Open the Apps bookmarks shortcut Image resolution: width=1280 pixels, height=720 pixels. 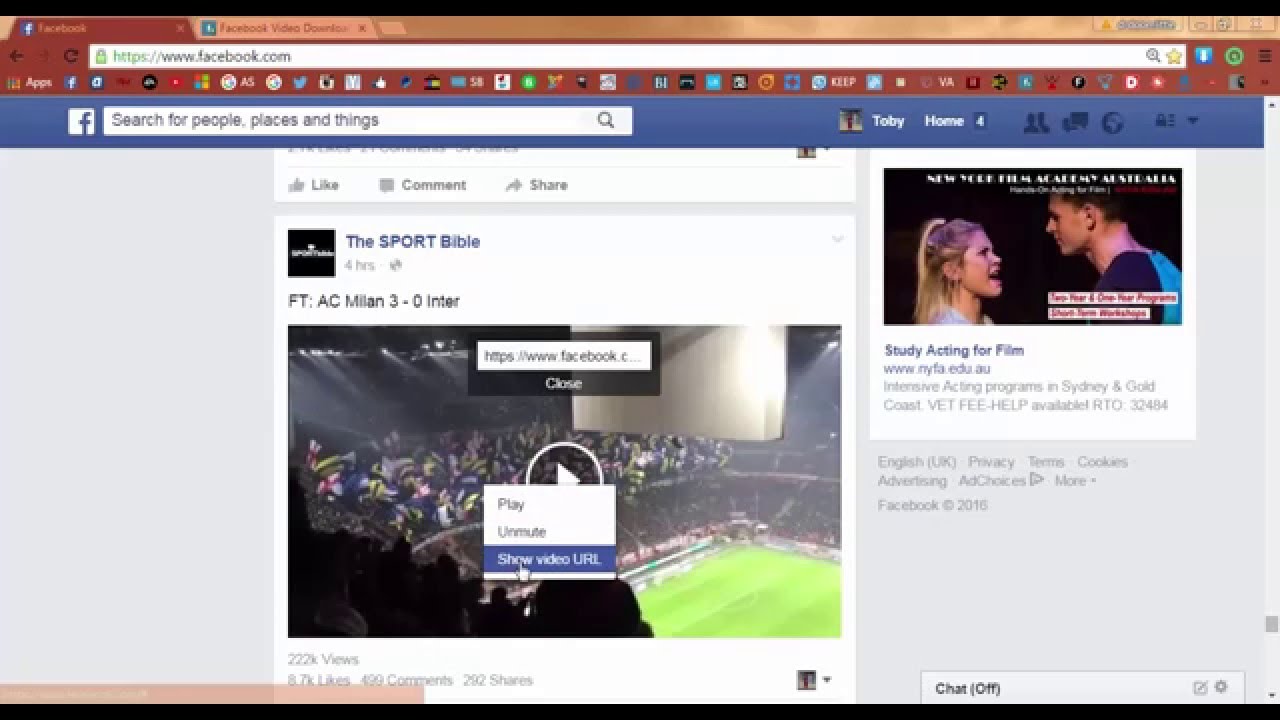(x=29, y=82)
